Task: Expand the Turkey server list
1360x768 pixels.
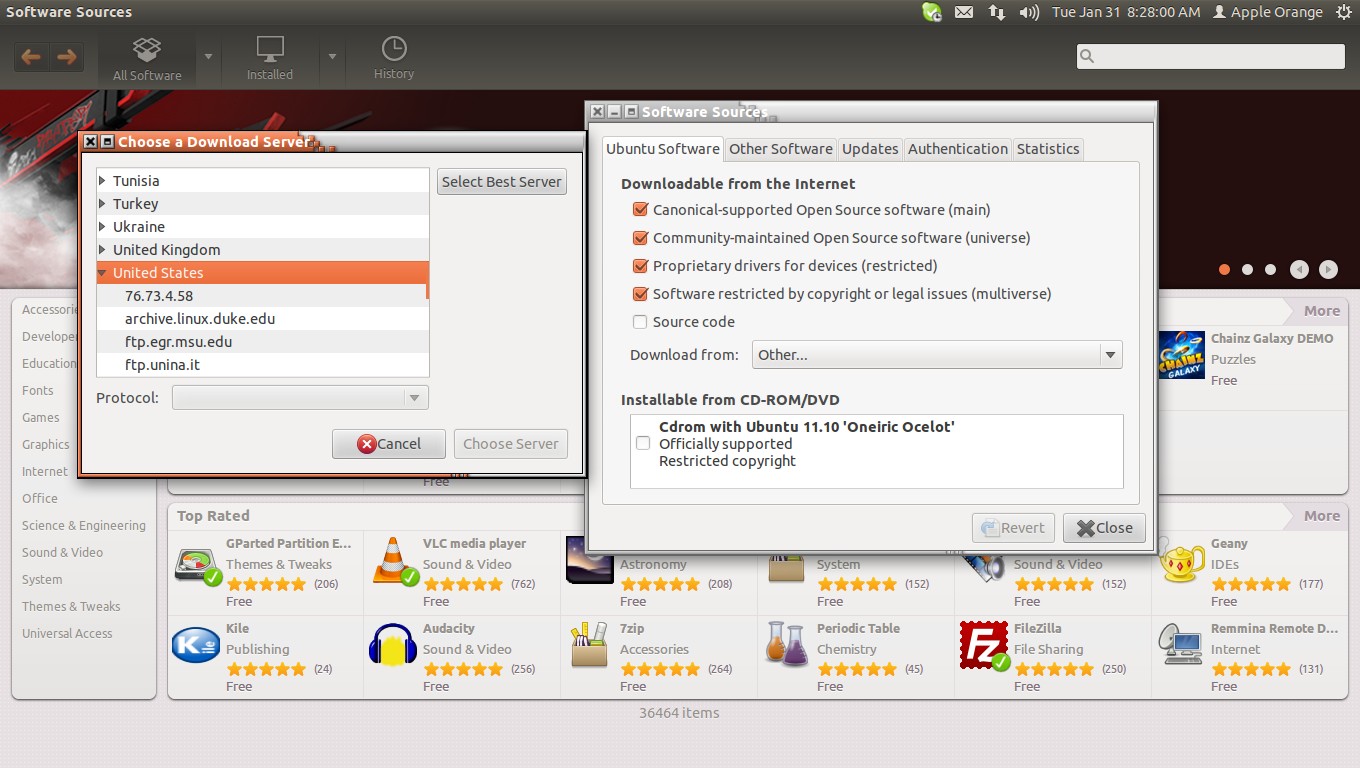Action: [x=102, y=204]
